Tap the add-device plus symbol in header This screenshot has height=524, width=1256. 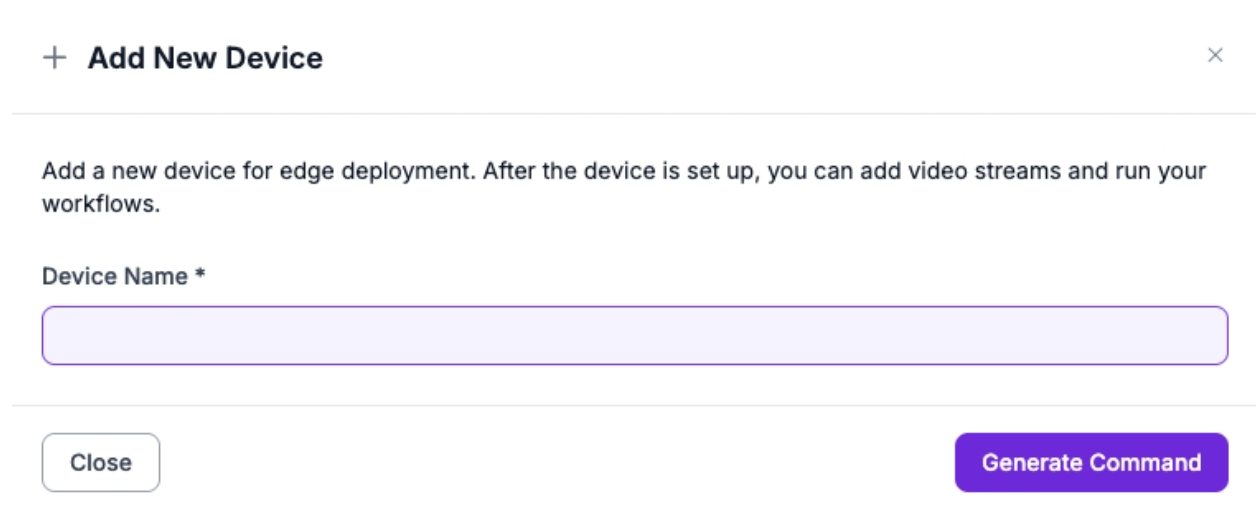click(x=54, y=58)
